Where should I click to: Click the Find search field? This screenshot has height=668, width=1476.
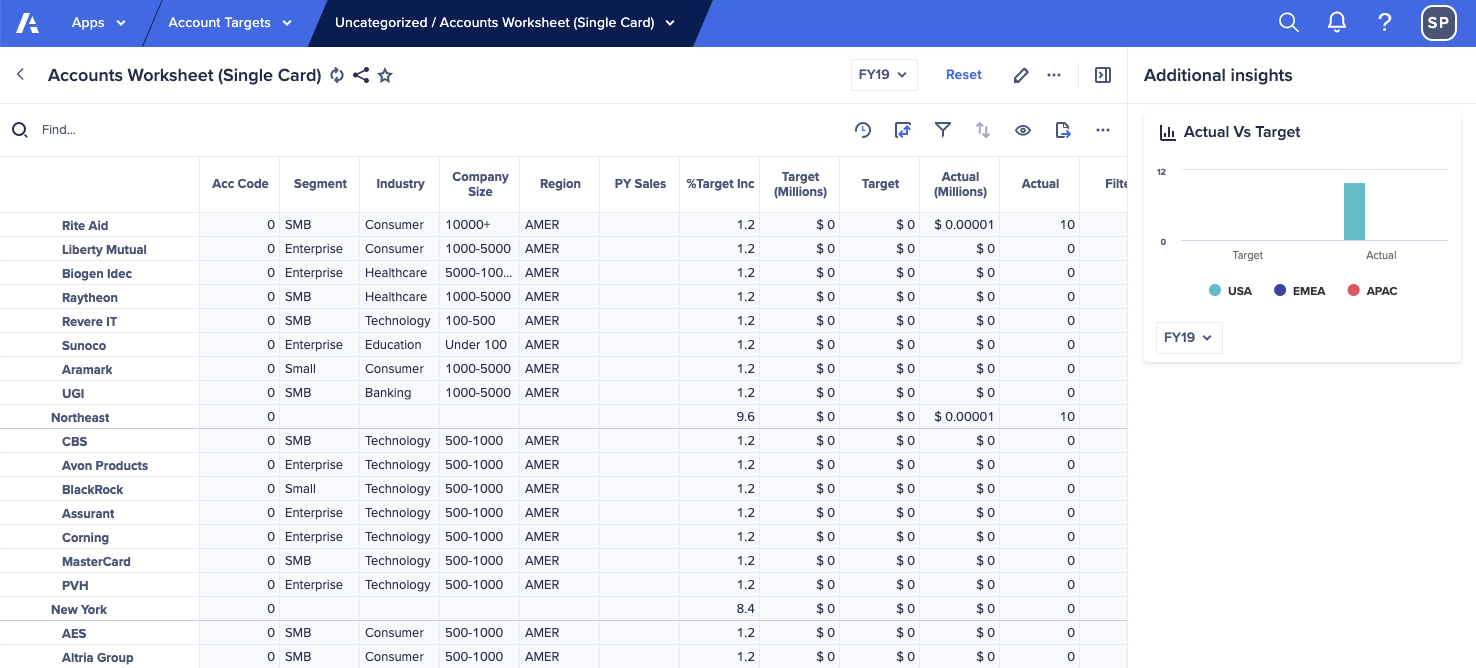tap(100, 129)
